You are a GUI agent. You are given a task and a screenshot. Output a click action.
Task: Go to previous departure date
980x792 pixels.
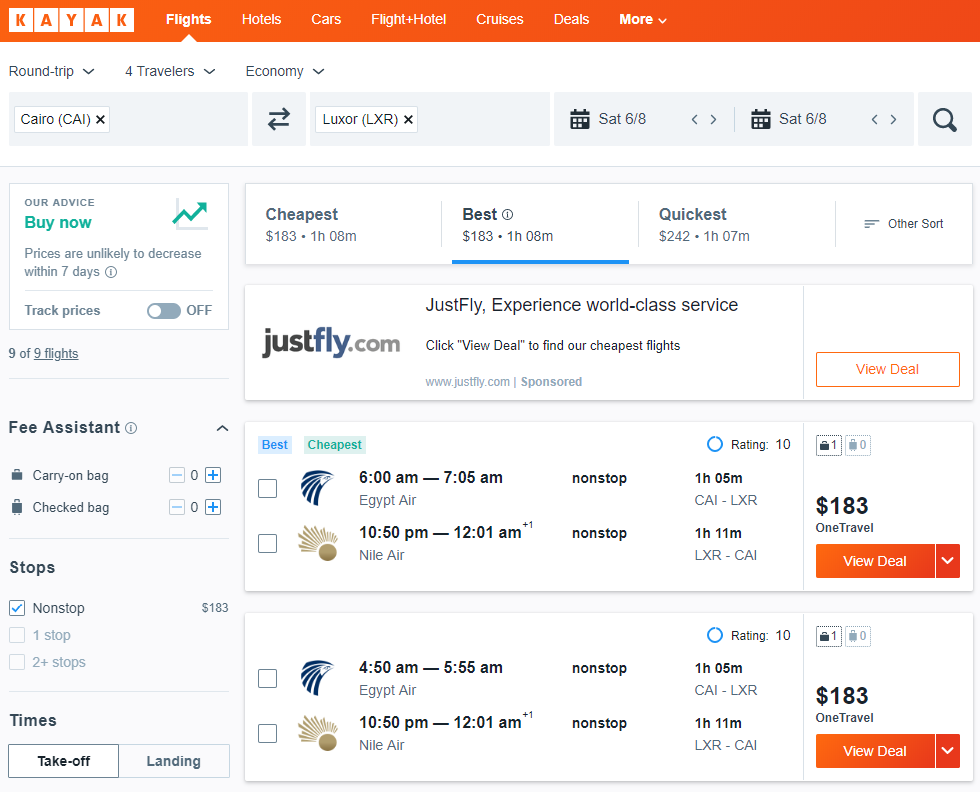694,119
